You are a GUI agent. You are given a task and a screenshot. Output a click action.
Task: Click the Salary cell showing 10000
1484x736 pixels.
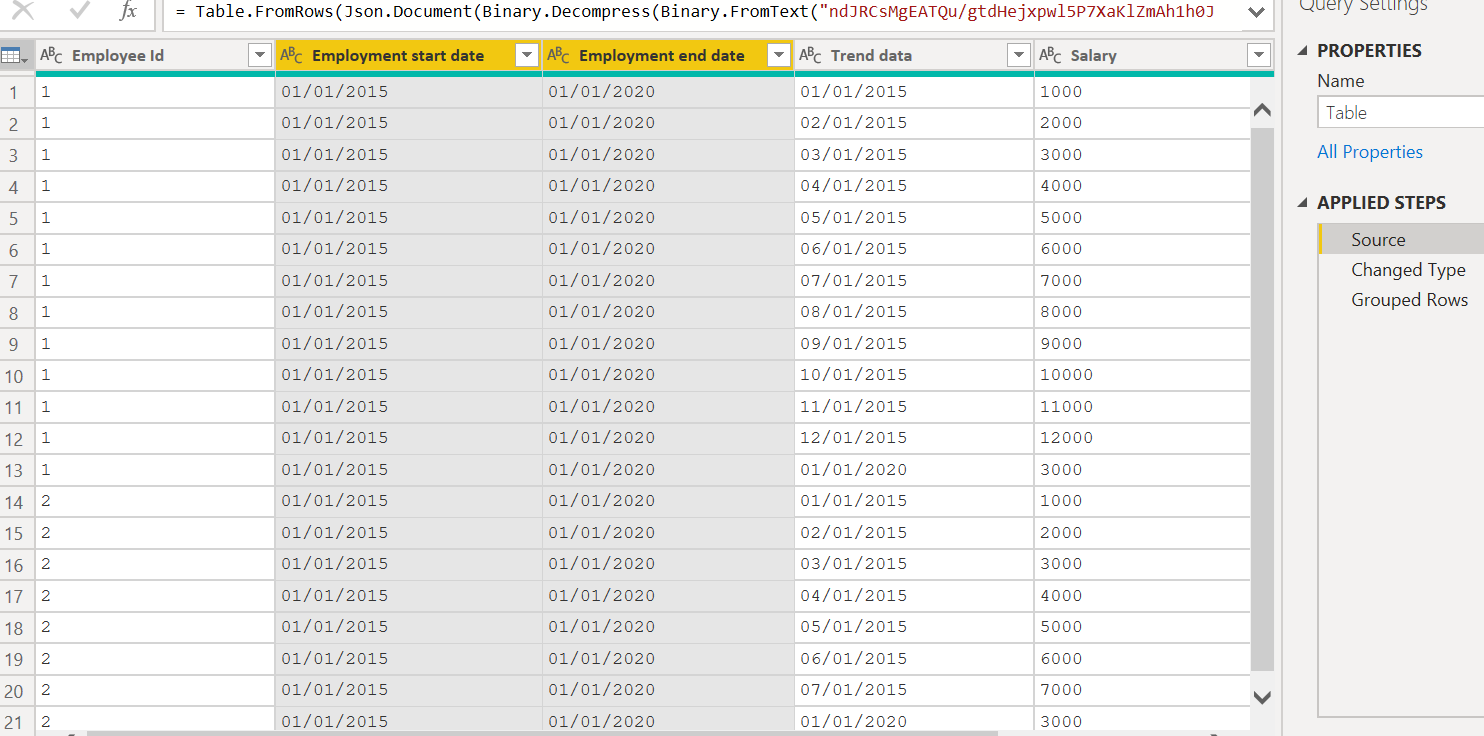[1142, 375]
